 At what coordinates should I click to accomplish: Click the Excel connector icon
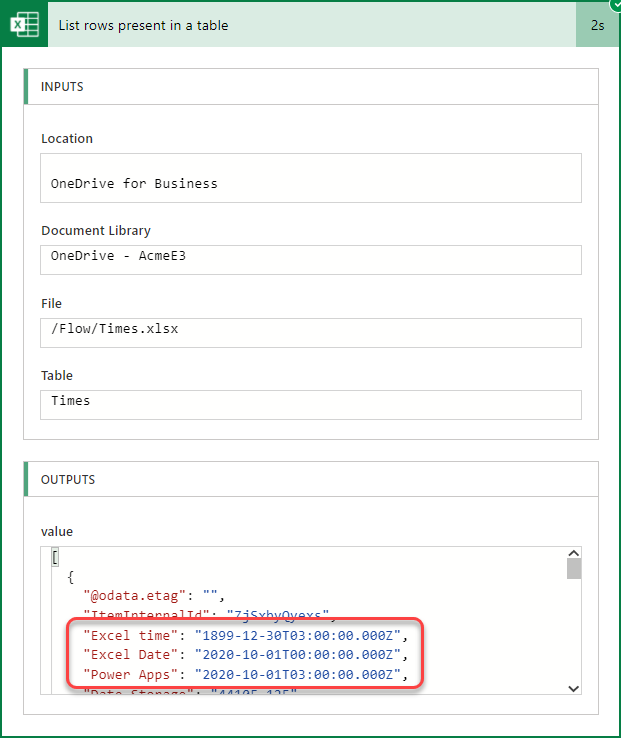[x=25, y=25]
